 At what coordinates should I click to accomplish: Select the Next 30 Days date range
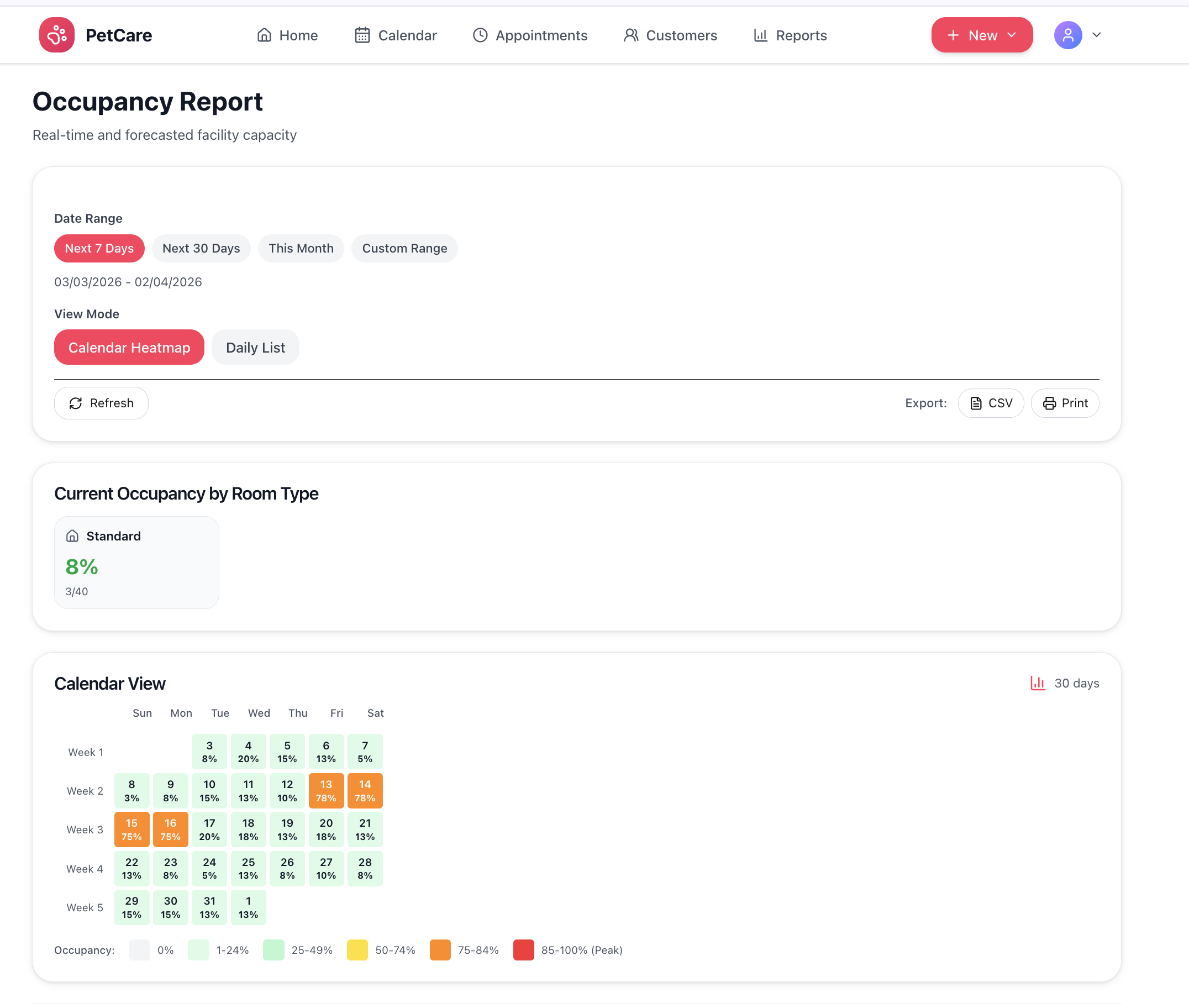pos(201,248)
